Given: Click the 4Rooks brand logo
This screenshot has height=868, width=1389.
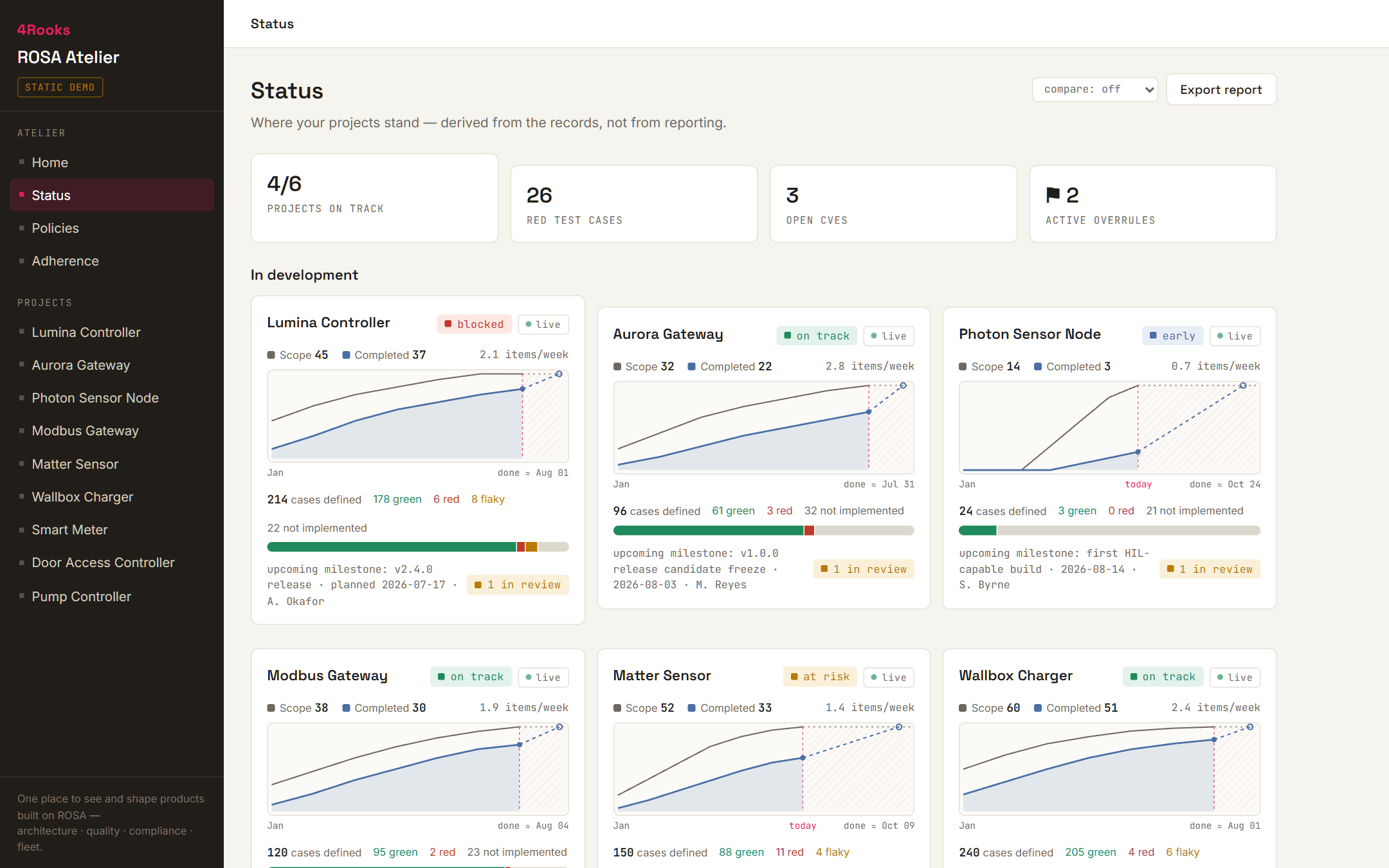Looking at the screenshot, I should [43, 30].
